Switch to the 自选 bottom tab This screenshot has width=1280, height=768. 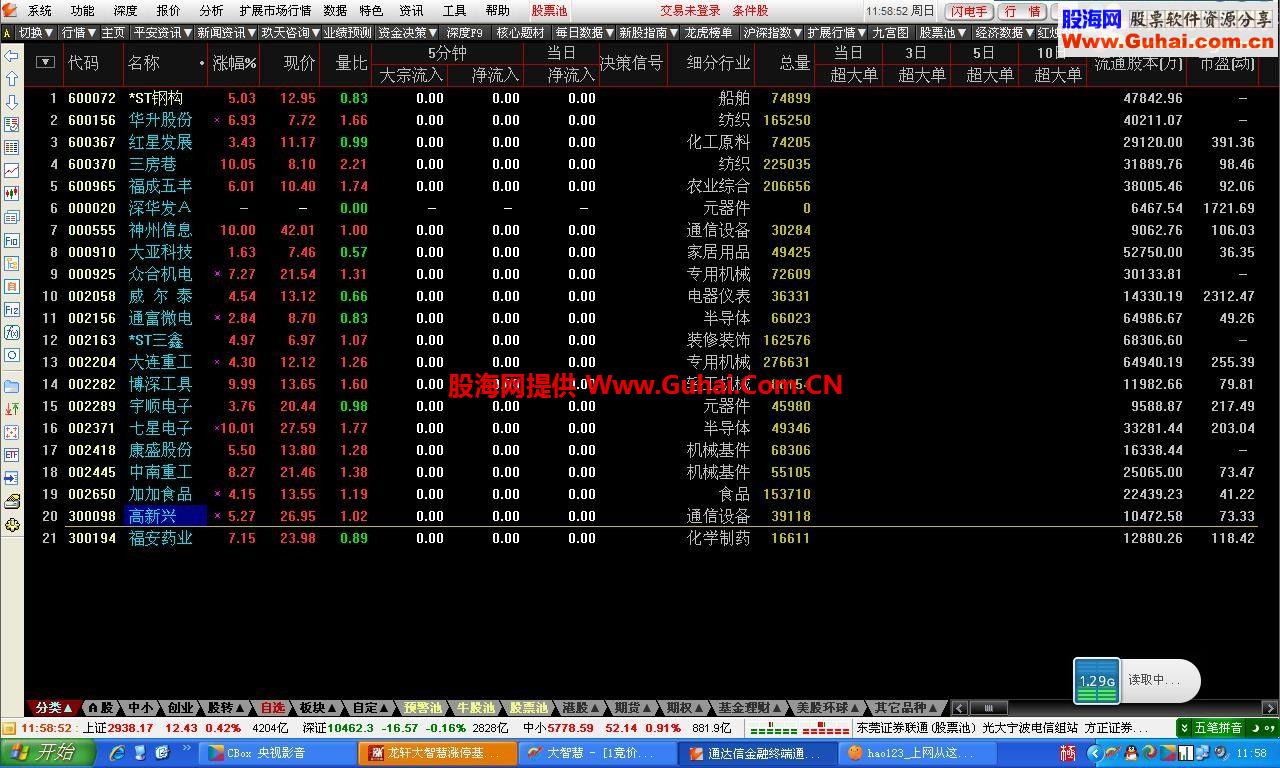273,708
